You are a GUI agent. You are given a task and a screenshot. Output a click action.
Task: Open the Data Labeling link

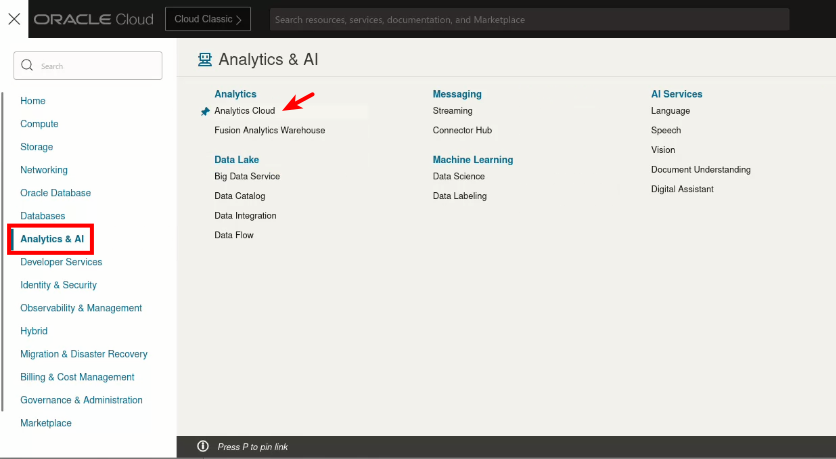[x=460, y=196]
